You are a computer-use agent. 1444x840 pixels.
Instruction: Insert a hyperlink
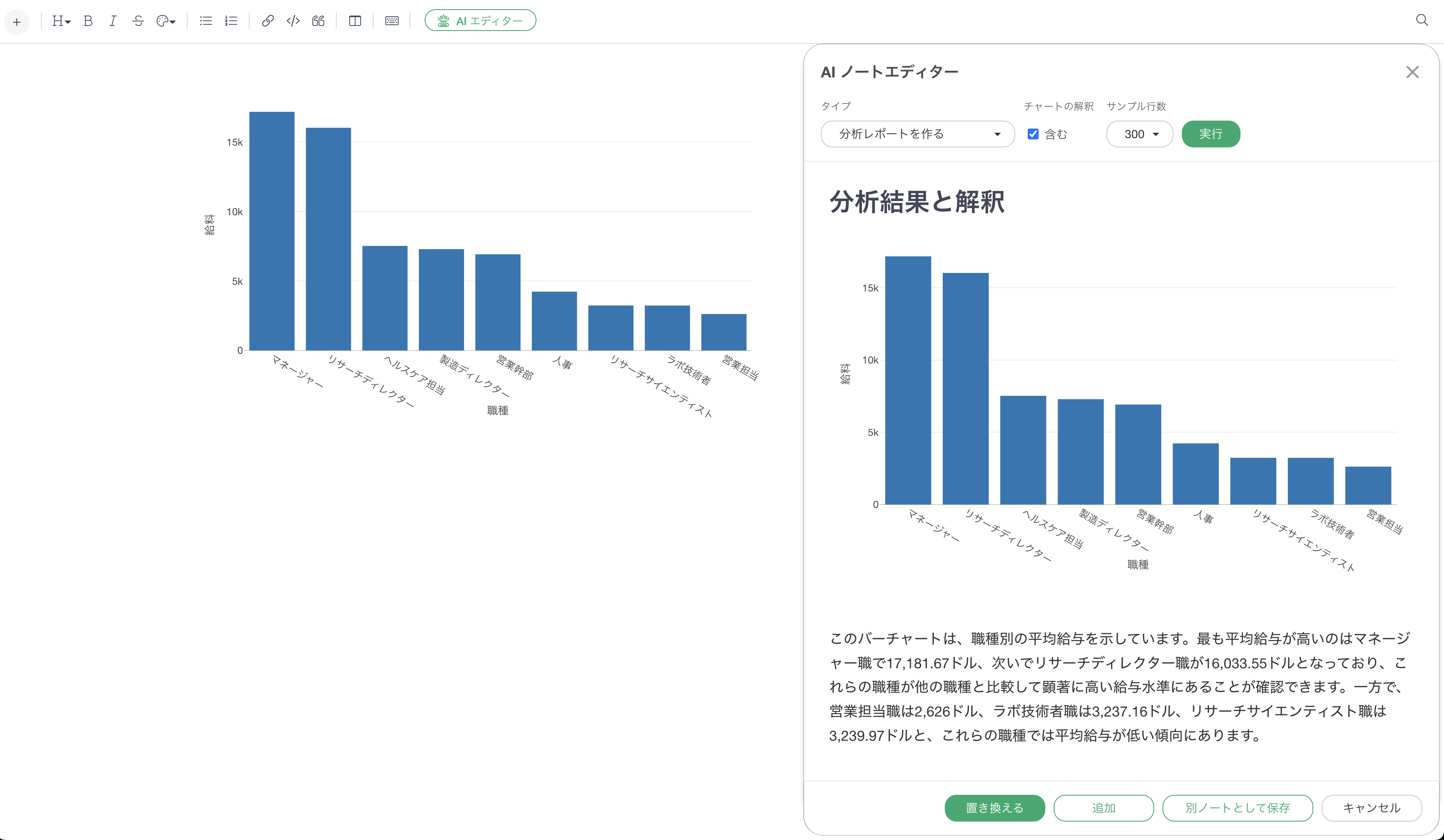coord(268,21)
